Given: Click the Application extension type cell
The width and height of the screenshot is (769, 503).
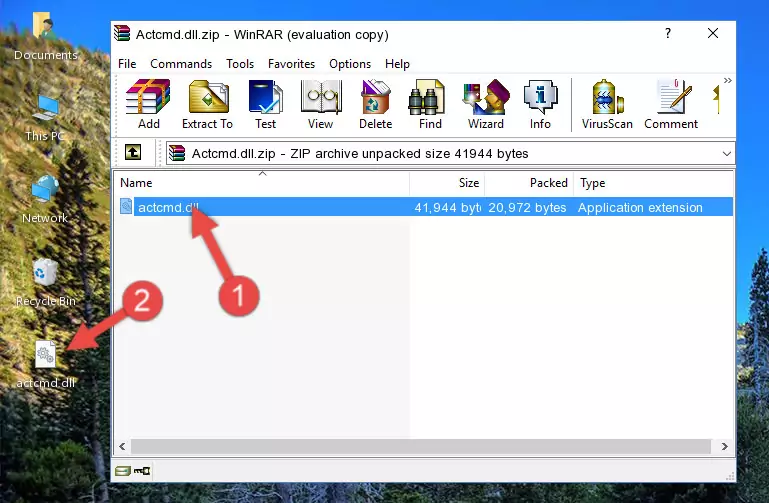Looking at the screenshot, I should coord(640,207).
